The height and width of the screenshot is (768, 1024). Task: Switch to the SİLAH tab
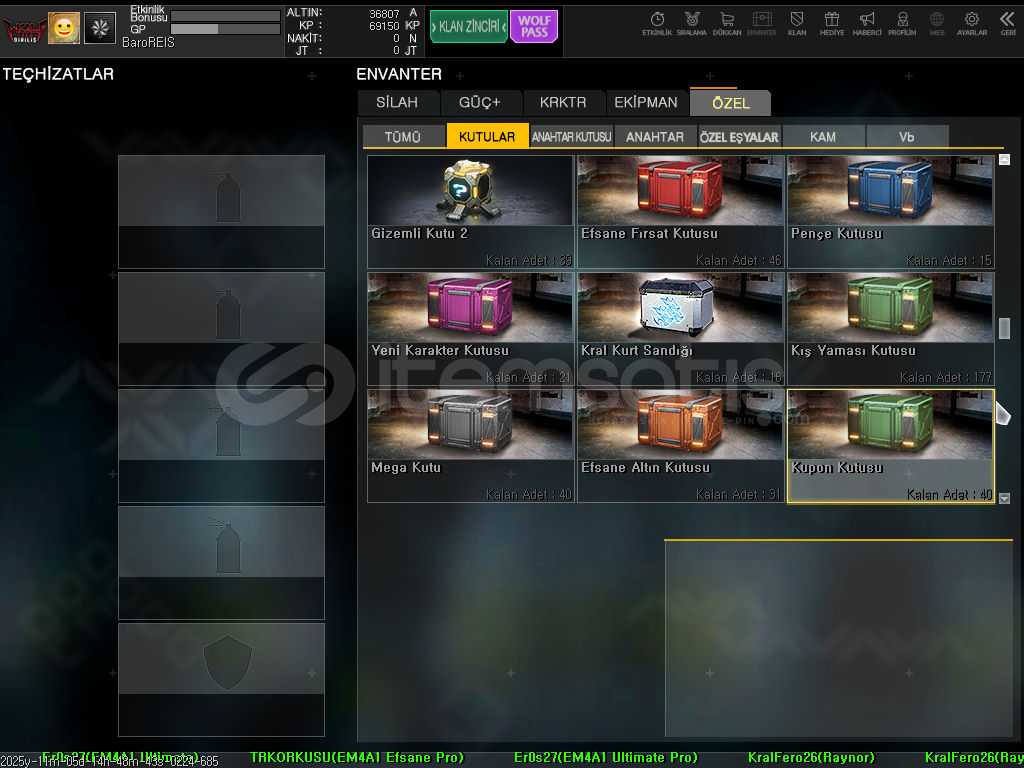tap(397, 103)
